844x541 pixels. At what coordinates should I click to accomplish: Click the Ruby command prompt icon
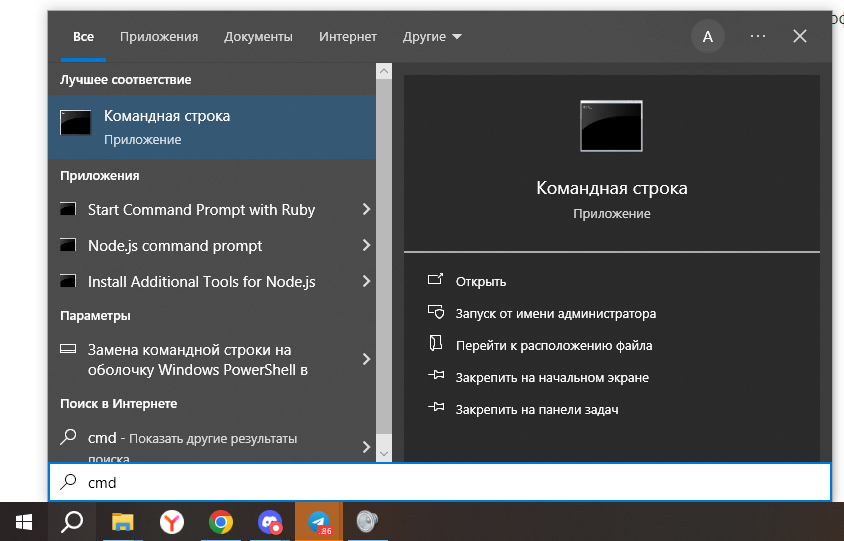coord(68,209)
